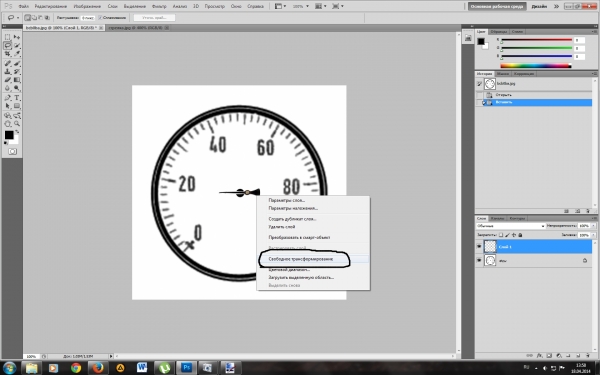Select the Eraser tool
This screenshot has height=375, width=600.
coord(7,80)
